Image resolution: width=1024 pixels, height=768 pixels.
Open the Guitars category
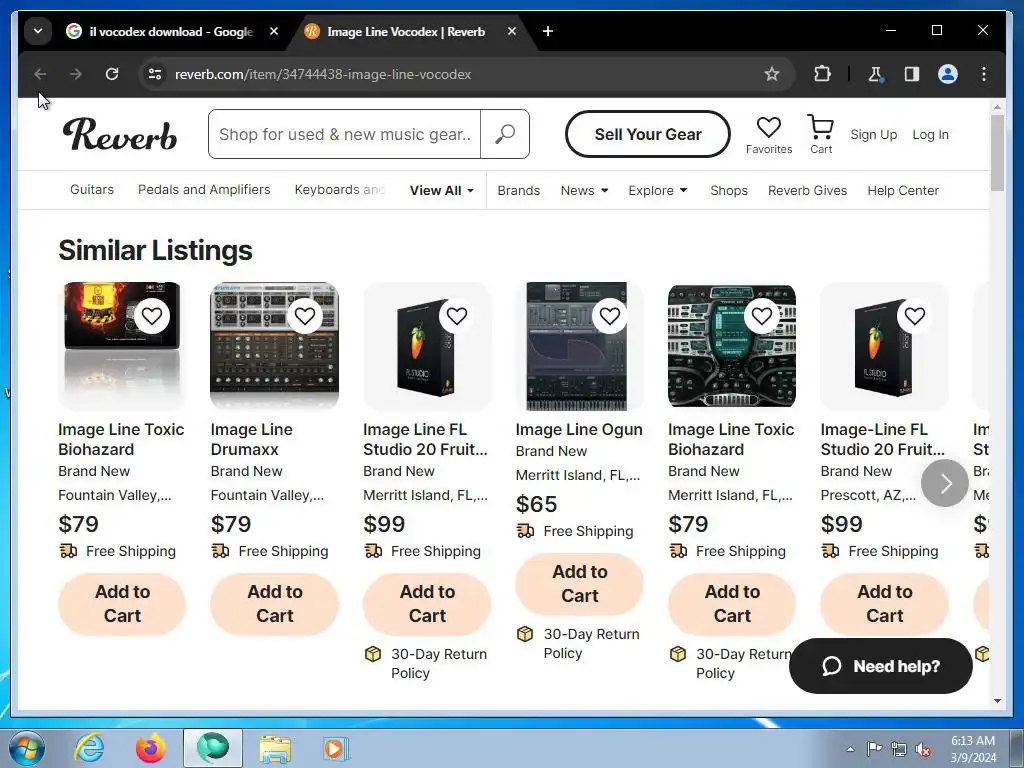91,189
